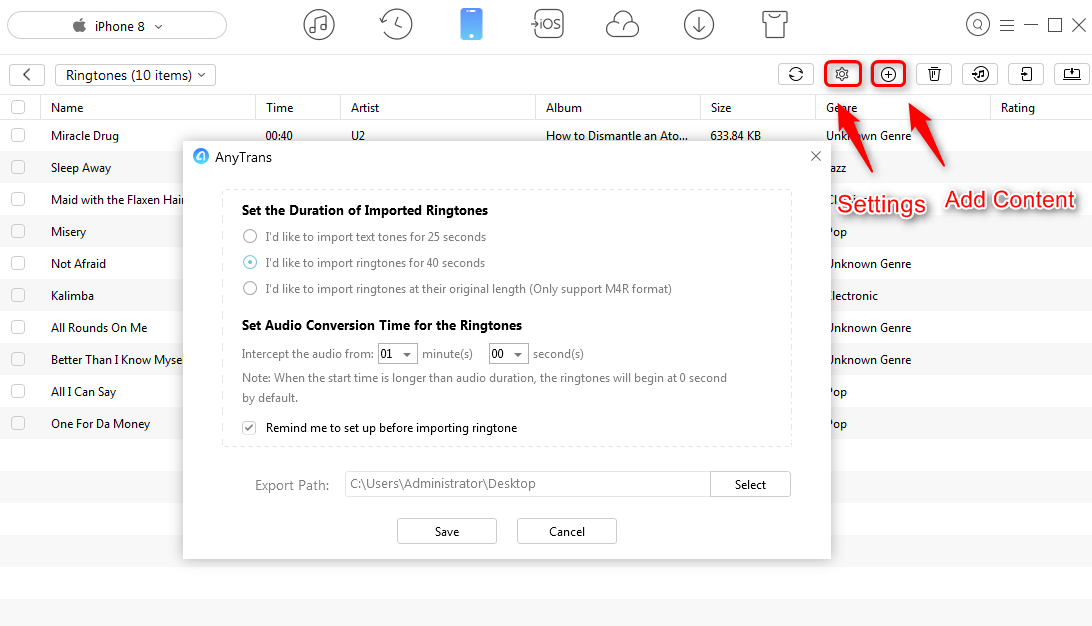Open the iCloud Manager cloud icon
Screen dimensions: 1092x626
tap(622, 26)
